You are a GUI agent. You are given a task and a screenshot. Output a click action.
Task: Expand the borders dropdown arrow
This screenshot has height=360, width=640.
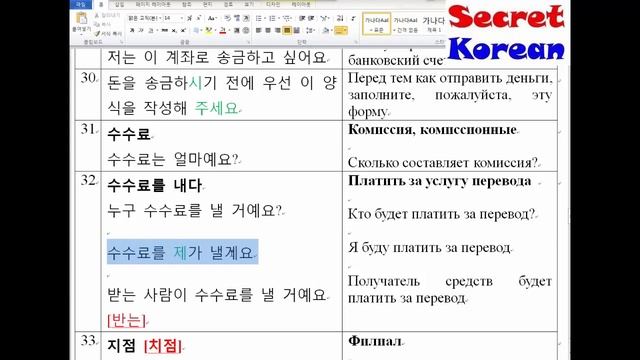(x=345, y=30)
